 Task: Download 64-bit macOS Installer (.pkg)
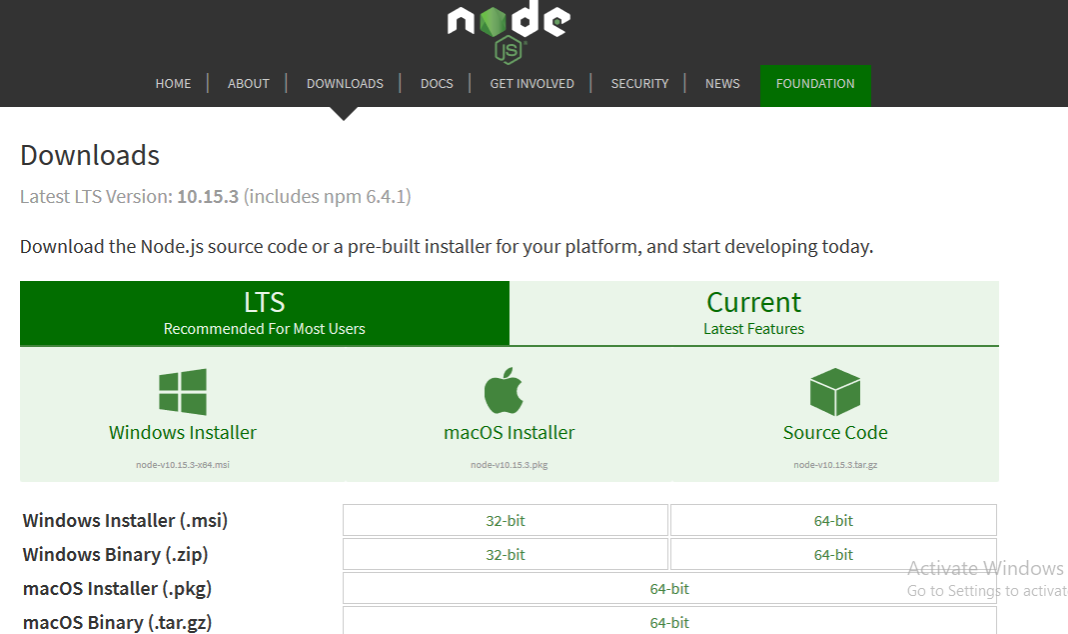tap(670, 588)
